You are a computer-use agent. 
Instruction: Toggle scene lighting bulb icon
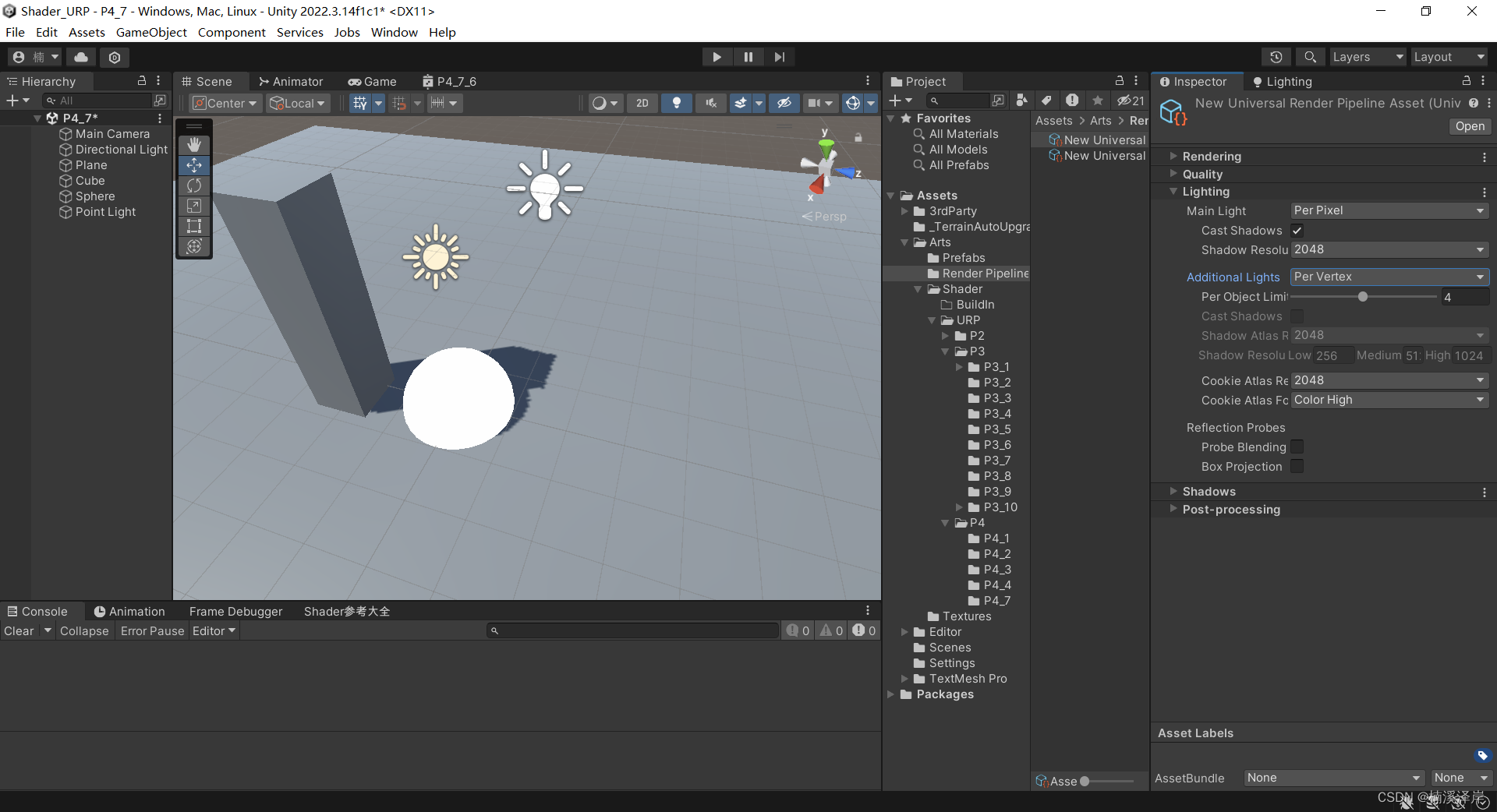click(677, 103)
